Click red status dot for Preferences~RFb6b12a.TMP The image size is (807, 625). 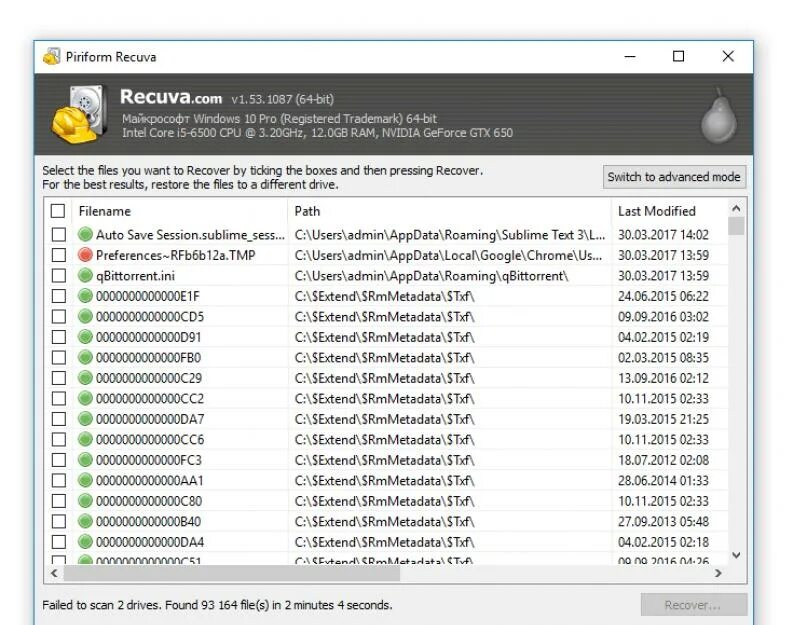(85, 255)
